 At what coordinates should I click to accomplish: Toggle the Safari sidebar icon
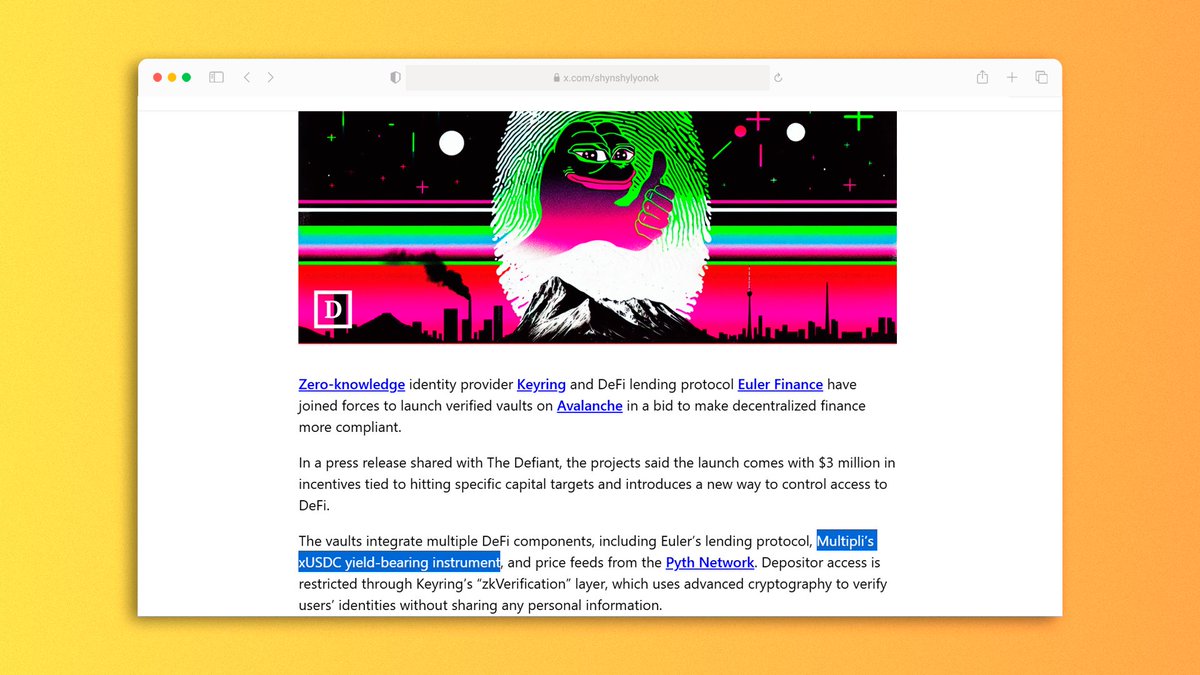216,77
